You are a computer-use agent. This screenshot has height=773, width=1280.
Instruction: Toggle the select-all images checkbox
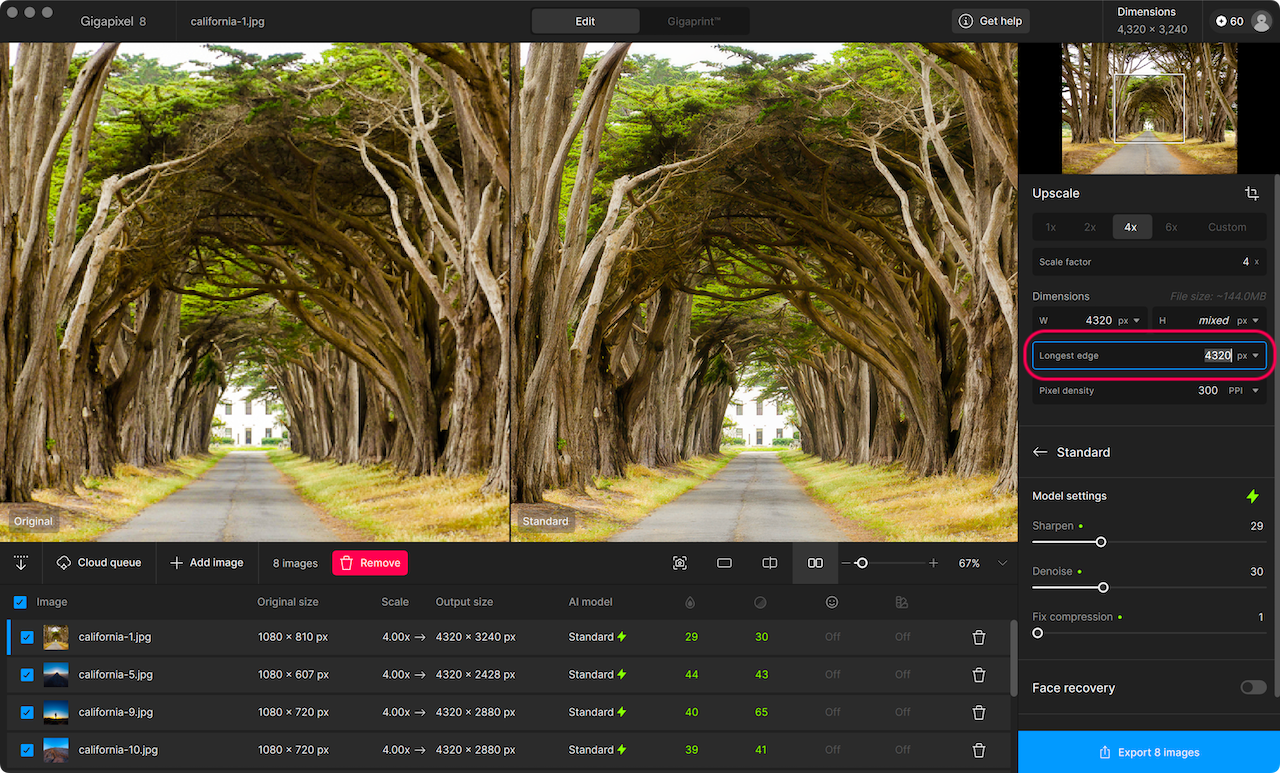20,602
